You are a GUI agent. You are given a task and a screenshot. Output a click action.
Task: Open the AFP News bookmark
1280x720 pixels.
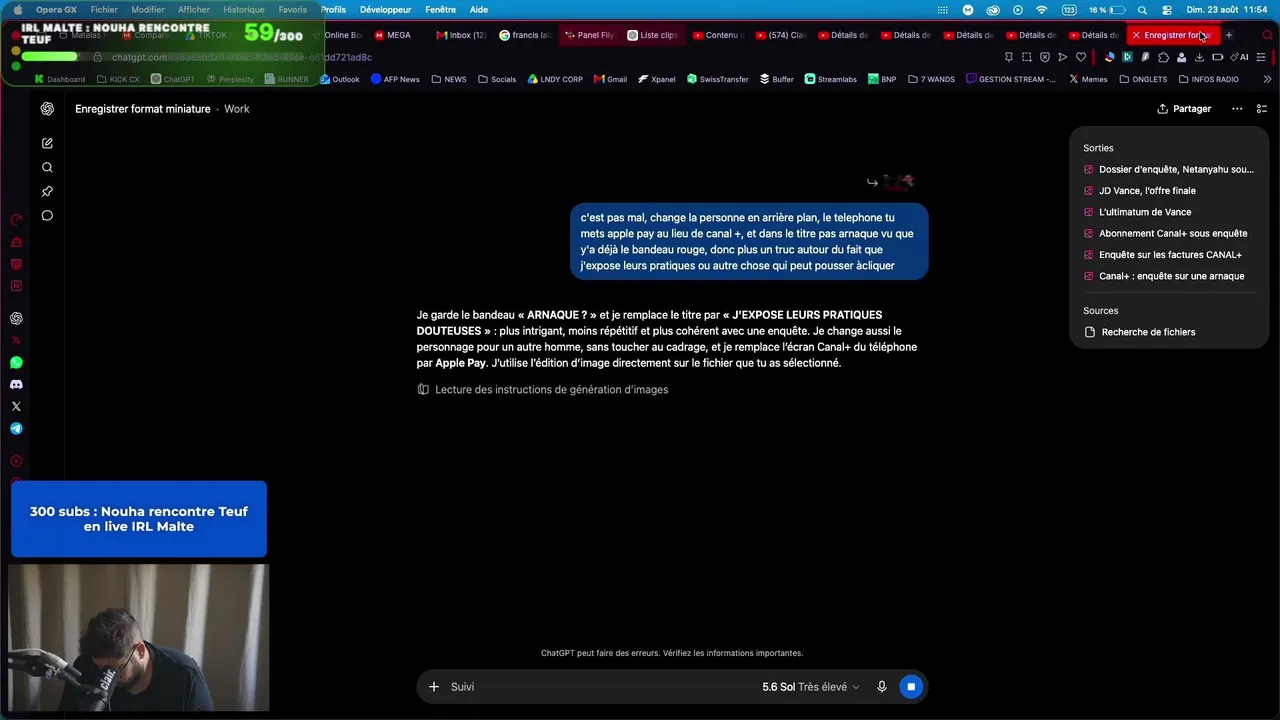click(x=395, y=80)
